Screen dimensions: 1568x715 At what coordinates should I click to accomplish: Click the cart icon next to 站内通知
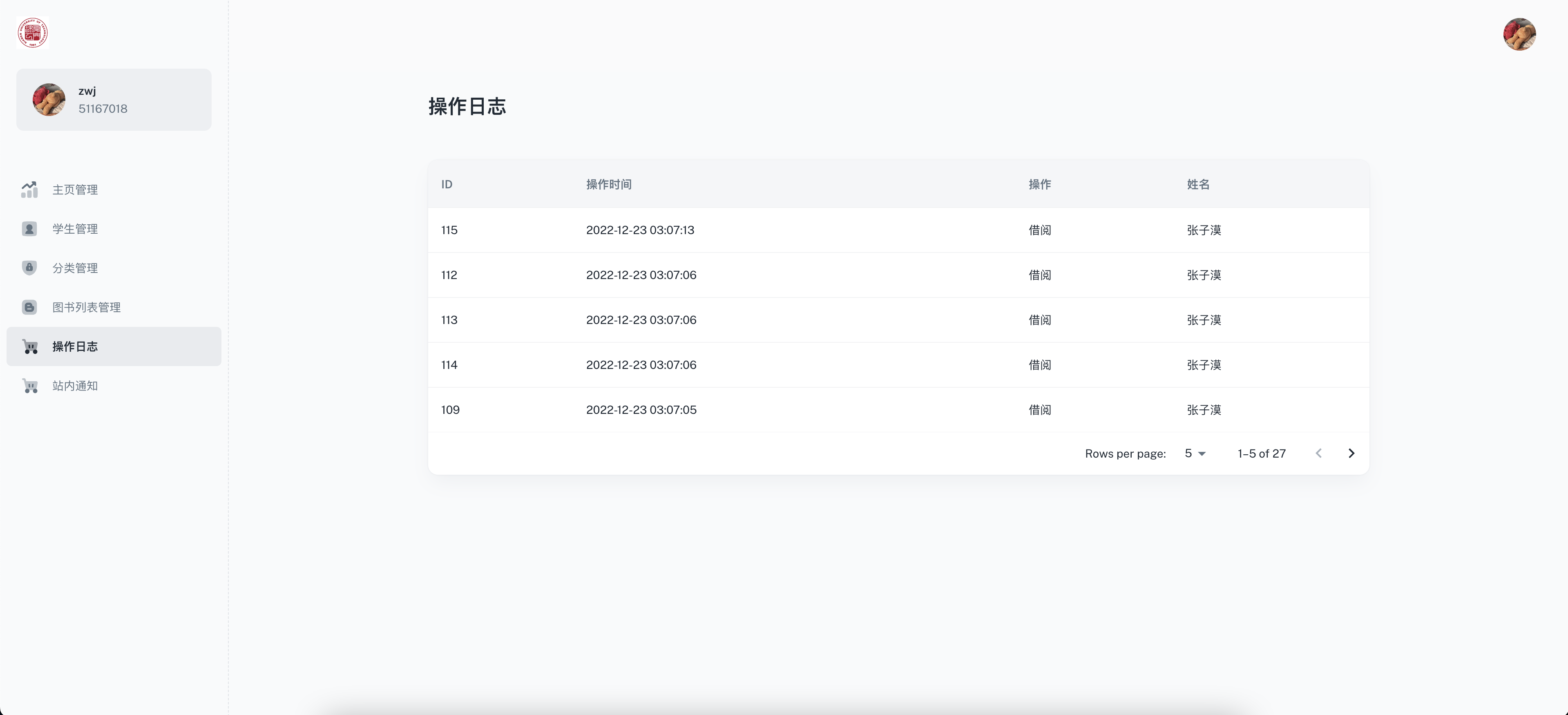point(29,385)
